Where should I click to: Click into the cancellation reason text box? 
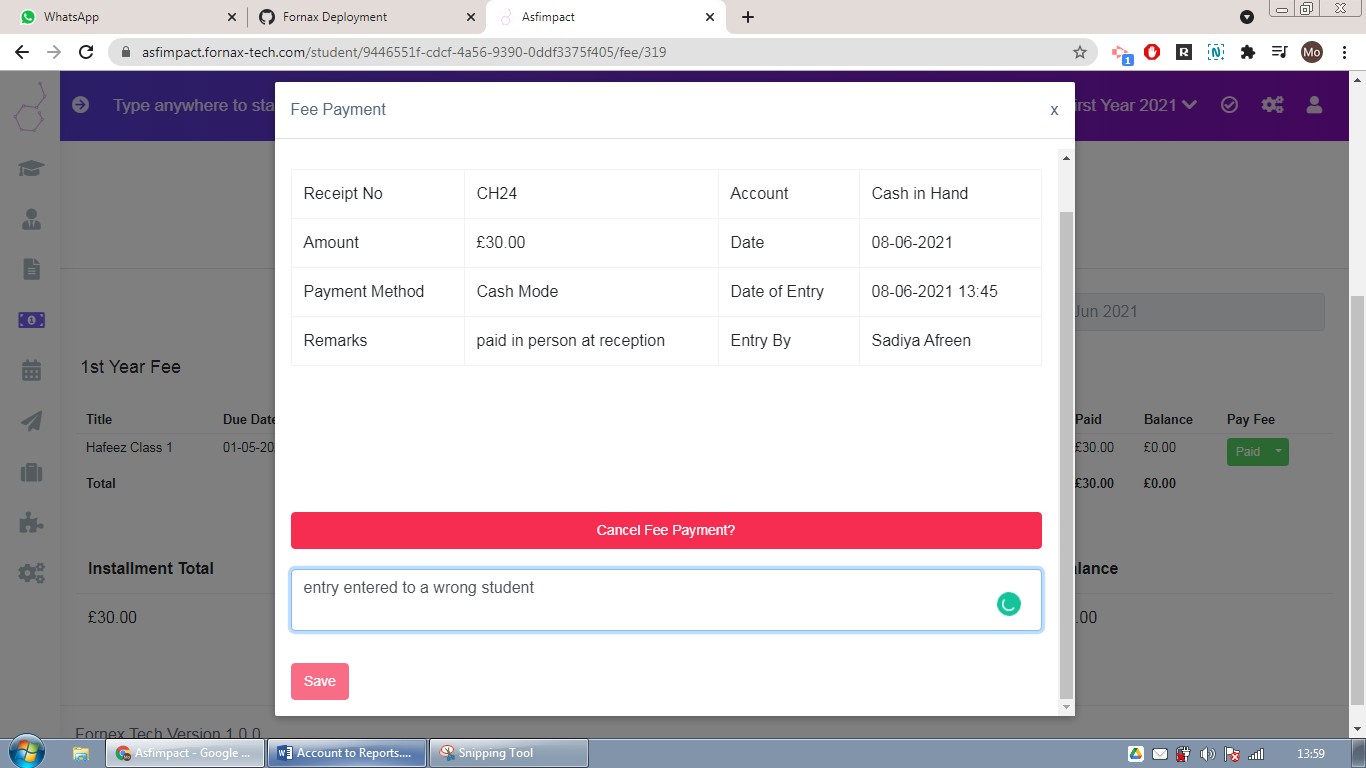[x=666, y=600]
